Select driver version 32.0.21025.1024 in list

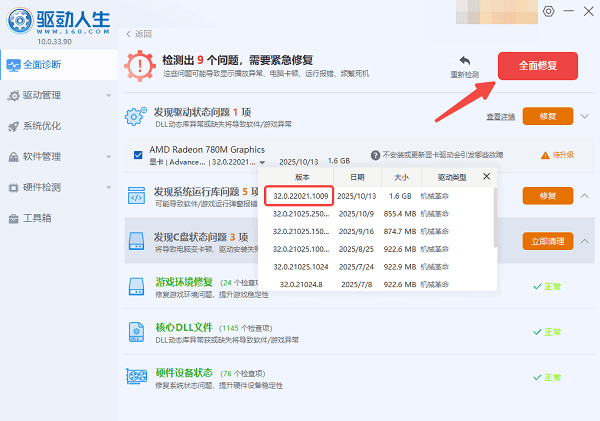pos(300,265)
